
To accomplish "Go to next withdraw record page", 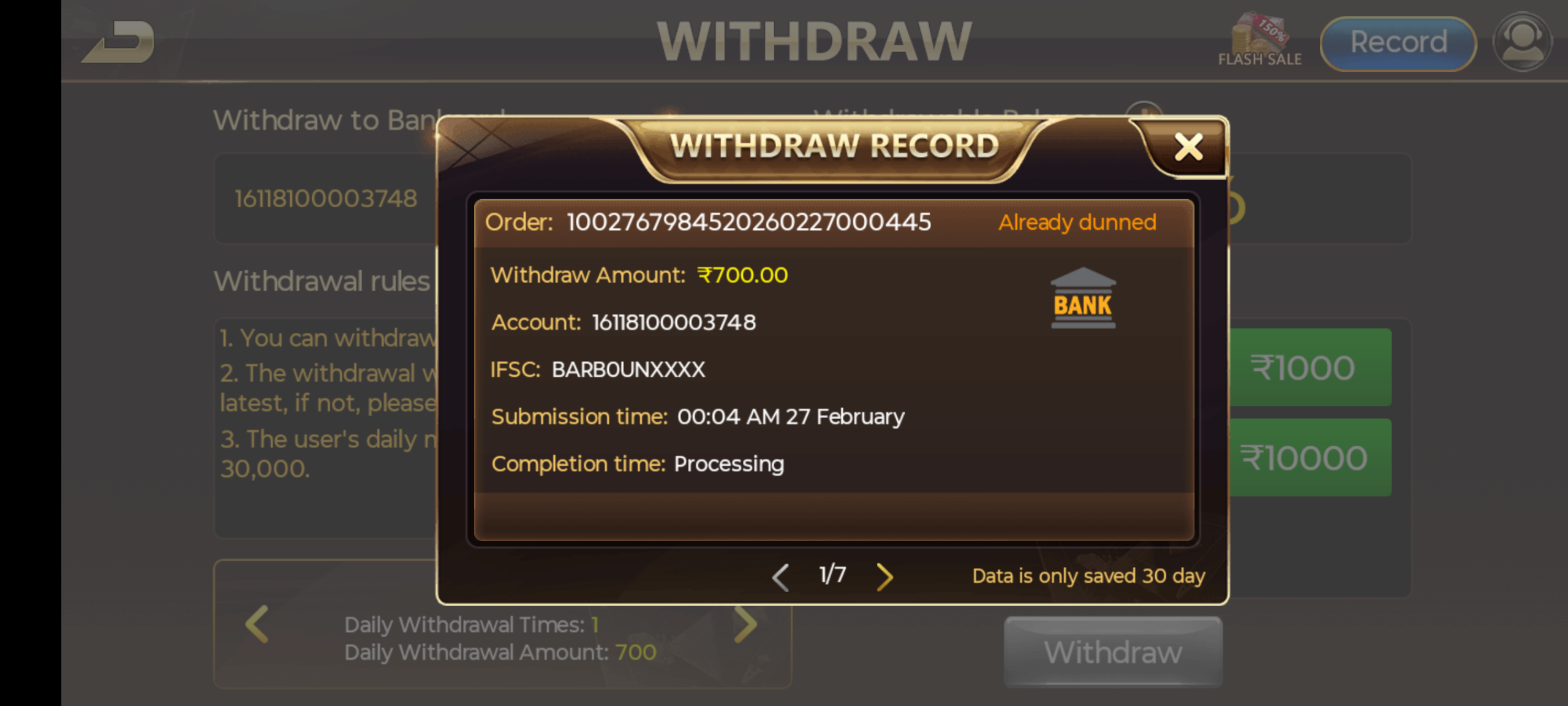I will [884, 576].
